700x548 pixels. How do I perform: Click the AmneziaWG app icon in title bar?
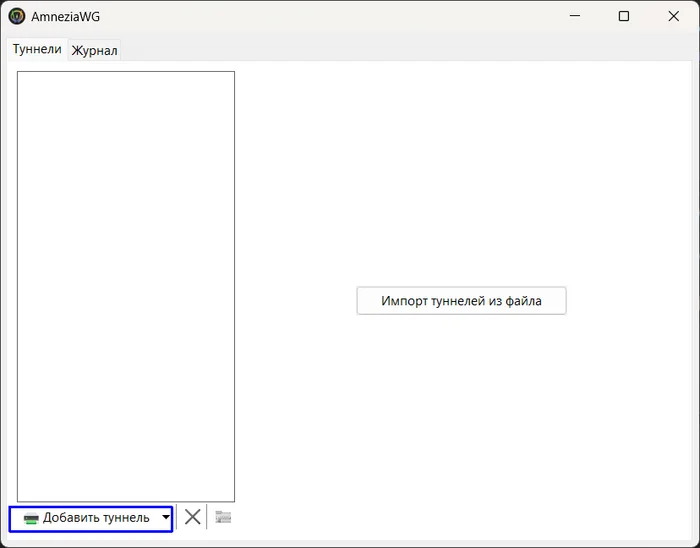[x=17, y=17]
